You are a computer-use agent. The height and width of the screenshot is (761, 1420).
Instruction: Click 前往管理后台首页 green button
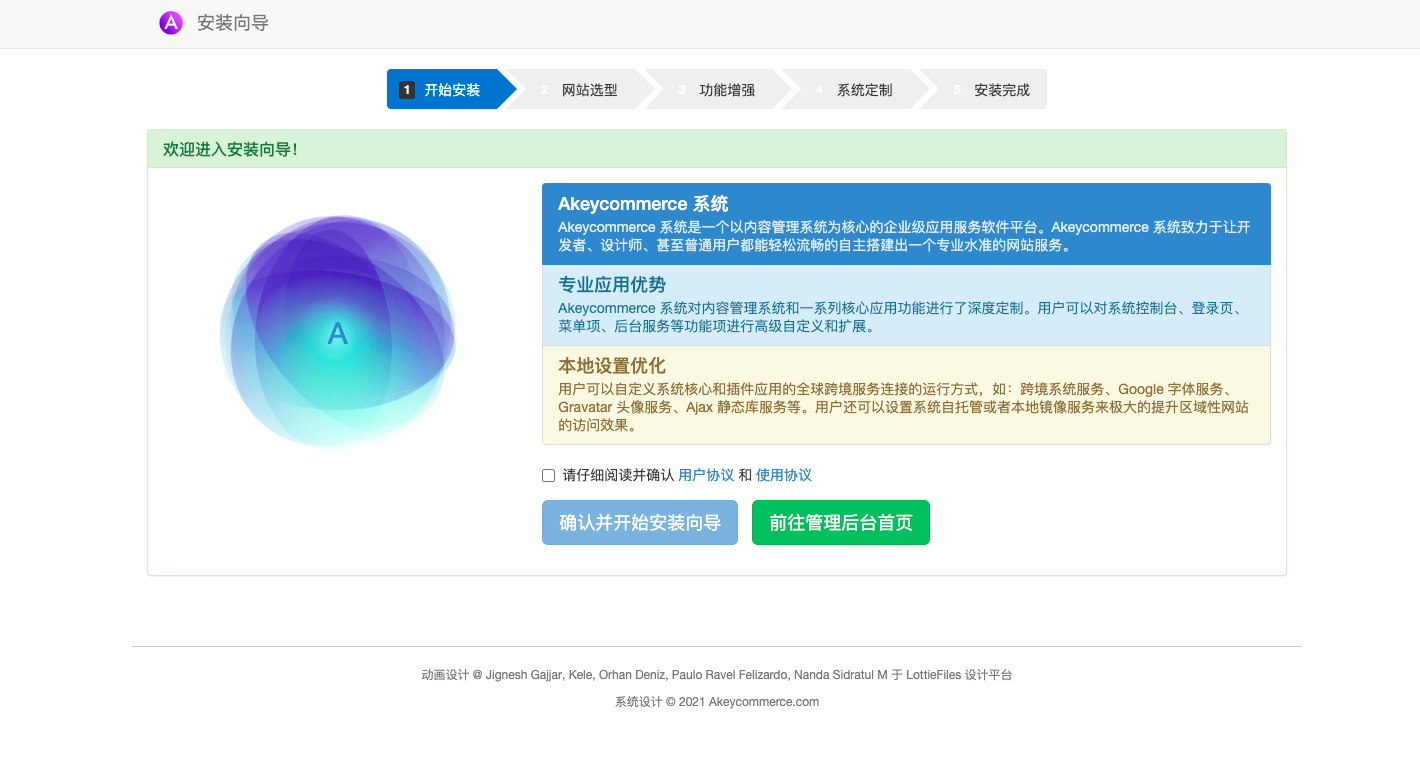click(841, 522)
